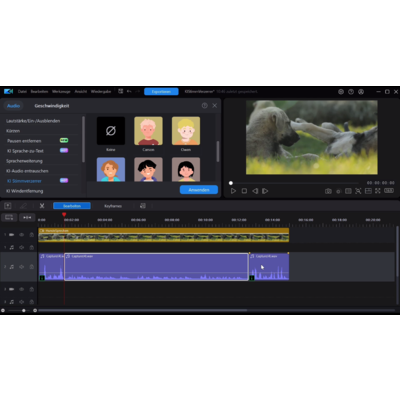The width and height of the screenshot is (400, 400).
Task: Click the frame-corners icon under preview
Action: click(x=358, y=191)
